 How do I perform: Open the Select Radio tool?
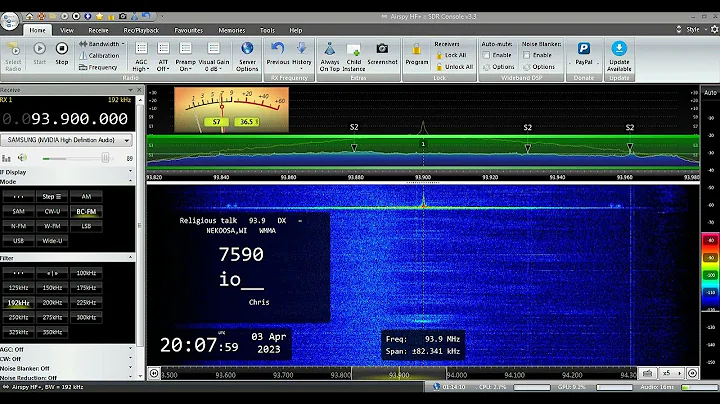pyautogui.click(x=13, y=56)
